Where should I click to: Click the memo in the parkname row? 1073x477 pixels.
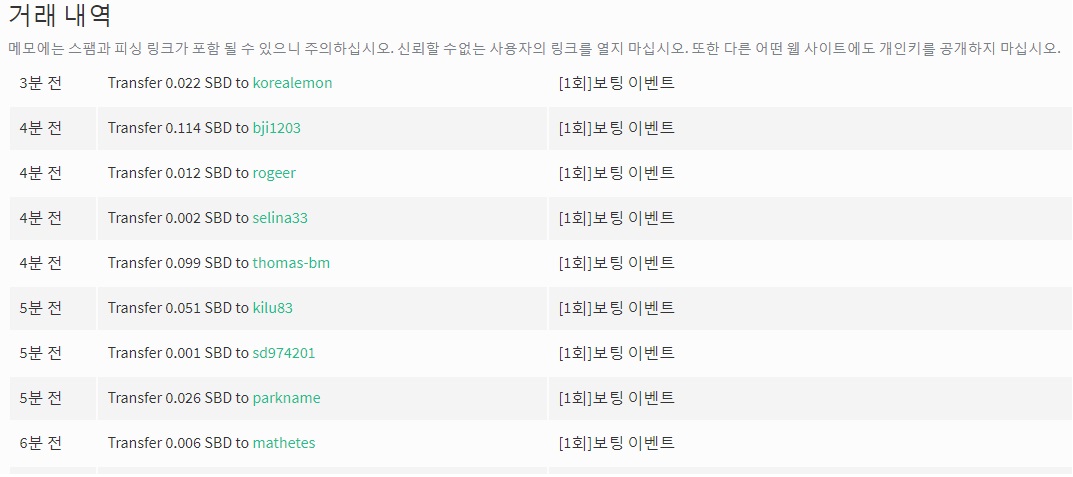[x=616, y=398]
